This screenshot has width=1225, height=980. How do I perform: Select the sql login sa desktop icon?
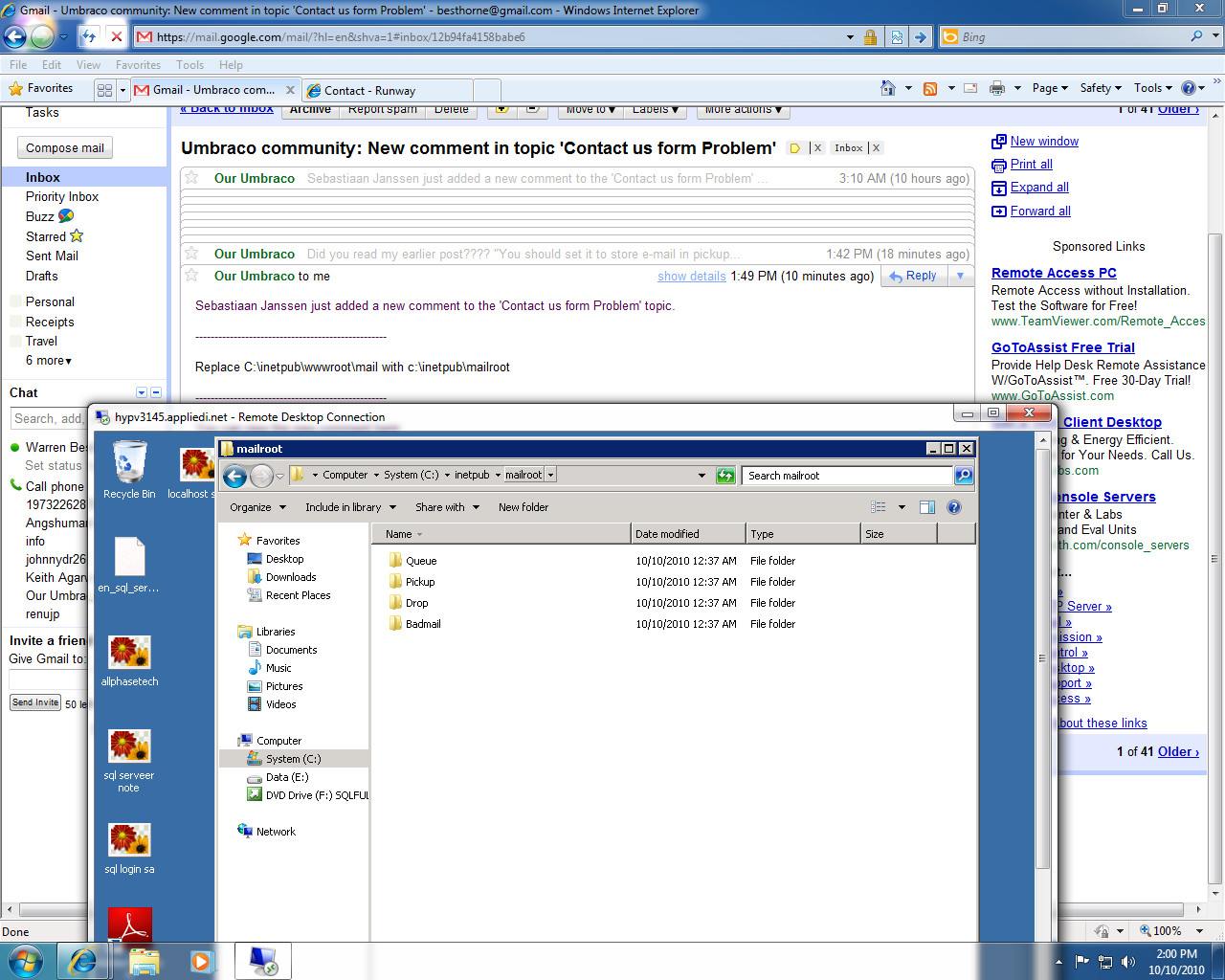coord(129,849)
